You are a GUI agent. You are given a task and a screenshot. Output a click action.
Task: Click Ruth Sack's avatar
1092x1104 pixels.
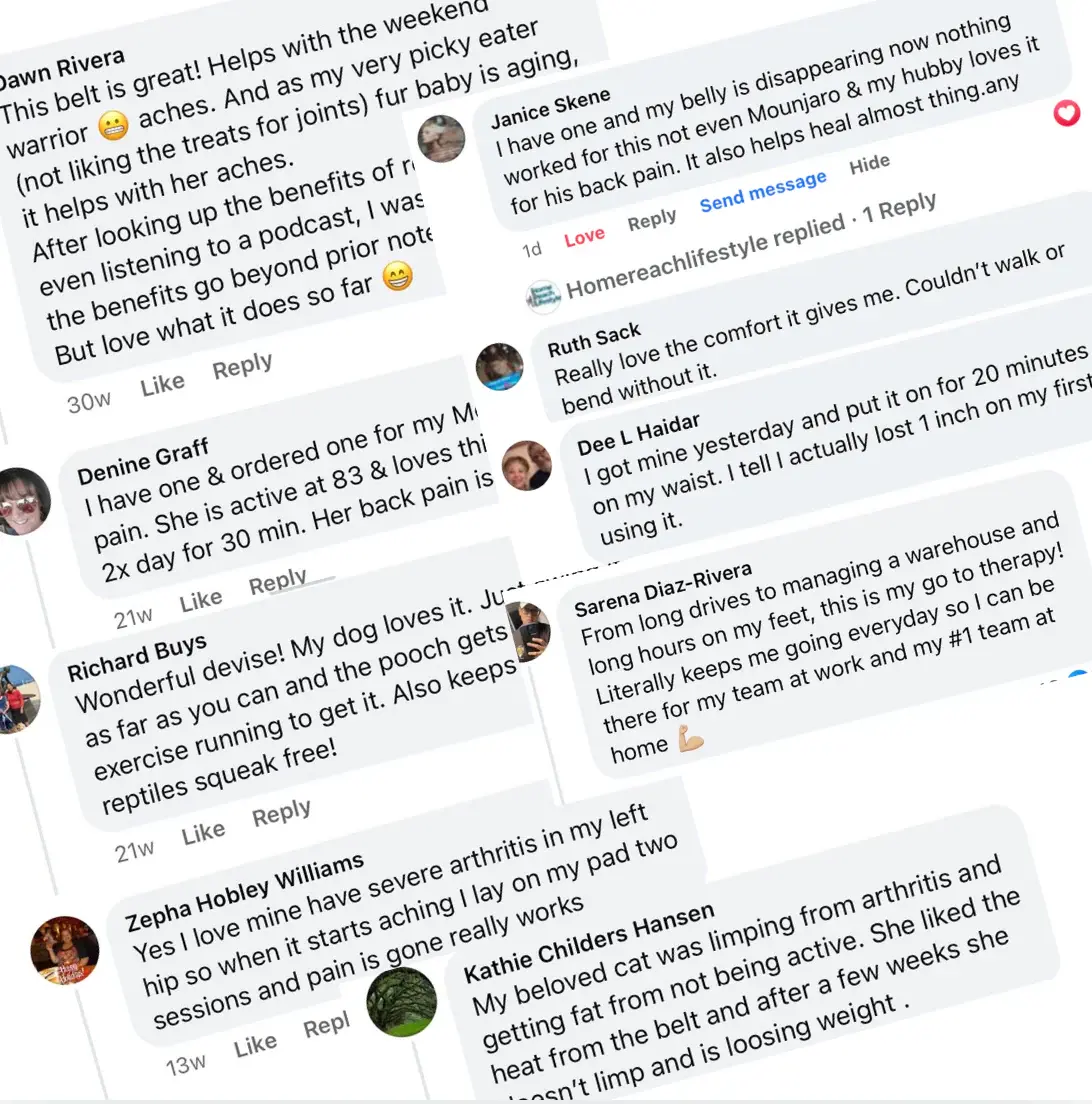(499, 367)
